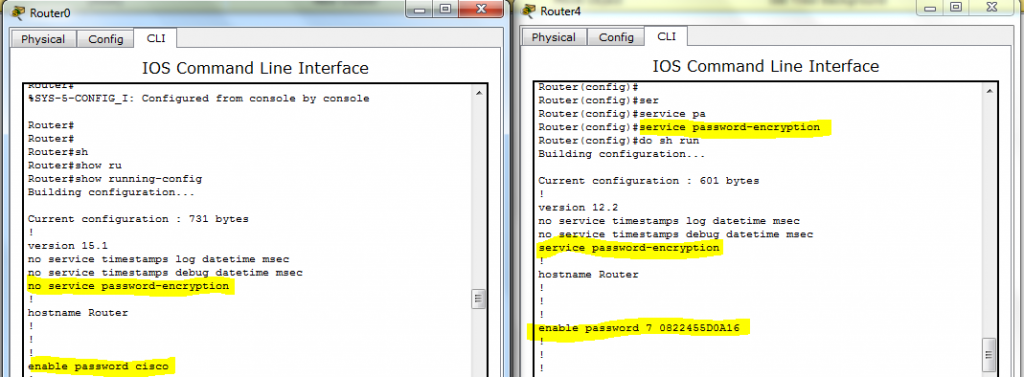
Task: Select the CLI tab in Router4 window
Action: point(666,36)
